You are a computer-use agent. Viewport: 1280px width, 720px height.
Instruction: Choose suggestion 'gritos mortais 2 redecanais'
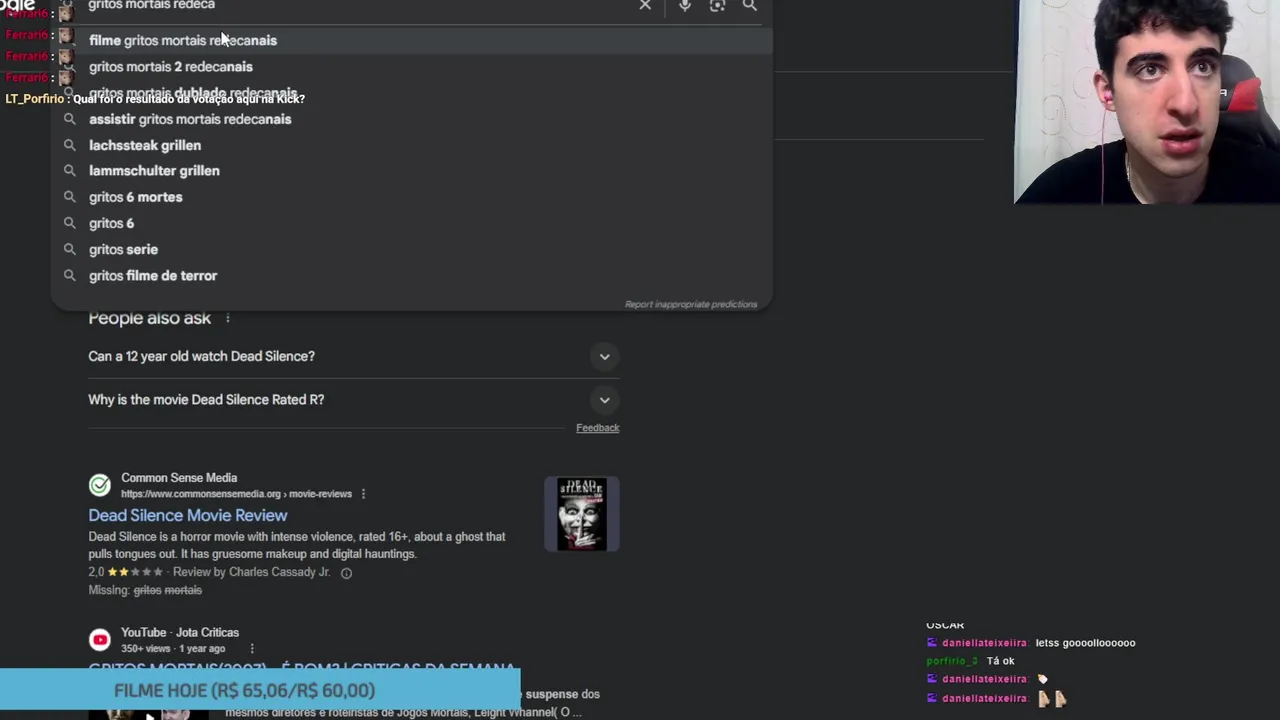(x=412, y=66)
